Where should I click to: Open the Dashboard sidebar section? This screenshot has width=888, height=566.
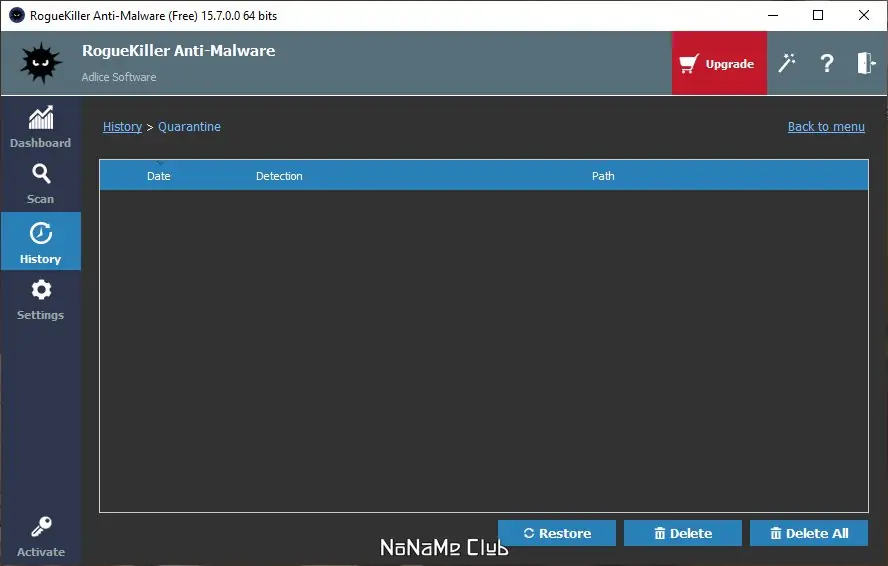40,127
